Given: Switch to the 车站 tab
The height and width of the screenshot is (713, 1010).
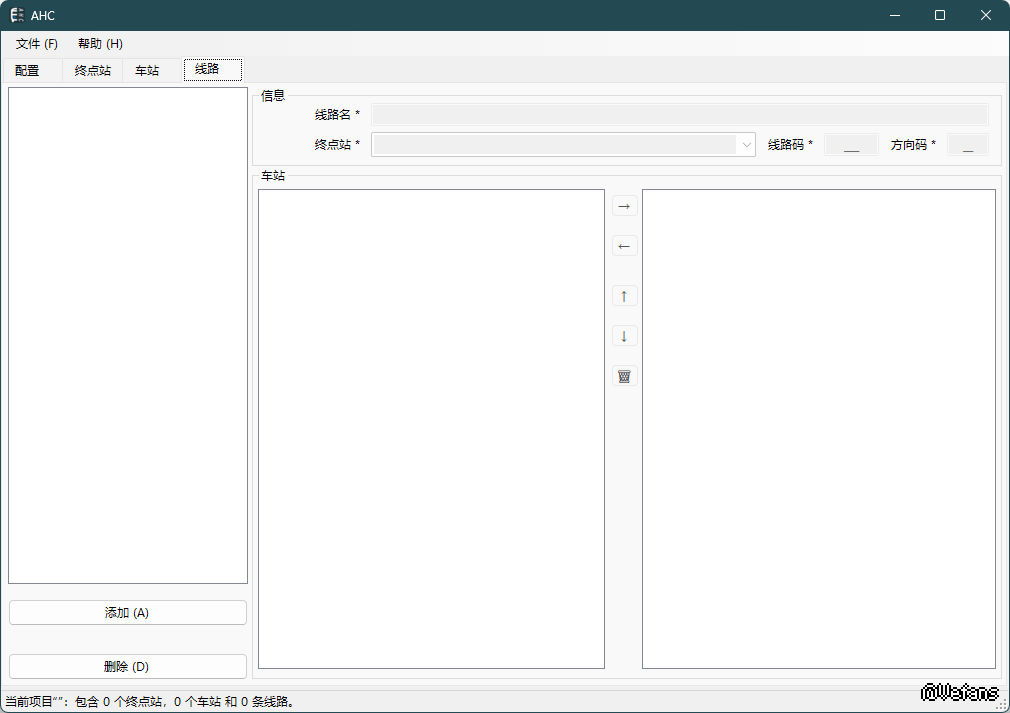Looking at the screenshot, I should (147, 71).
